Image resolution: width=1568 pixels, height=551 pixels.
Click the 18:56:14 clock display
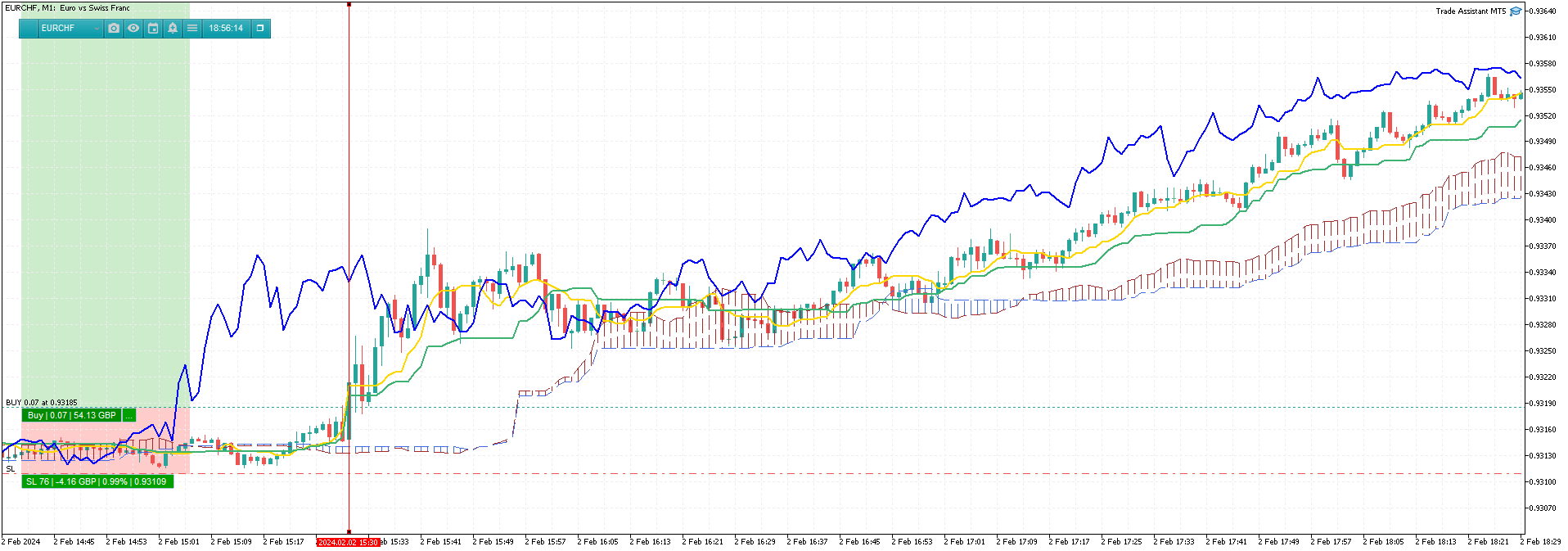[x=226, y=28]
